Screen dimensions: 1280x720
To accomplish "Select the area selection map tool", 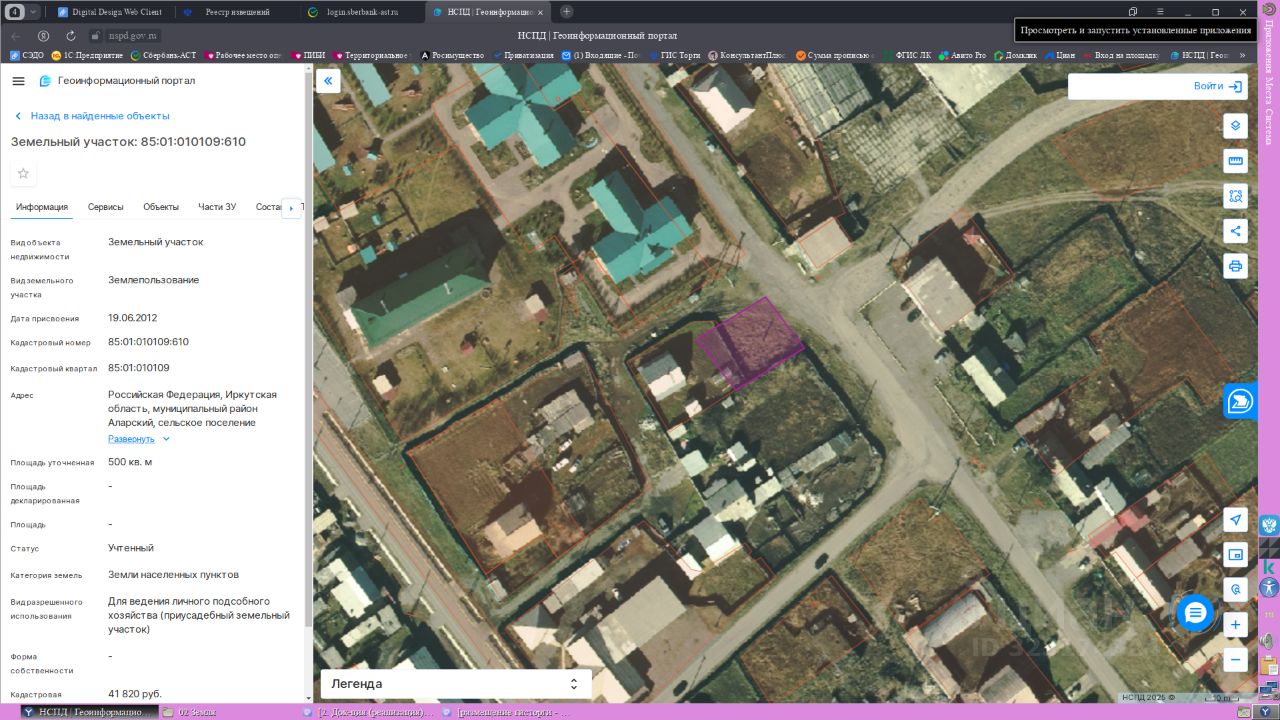I will pos(1235,196).
